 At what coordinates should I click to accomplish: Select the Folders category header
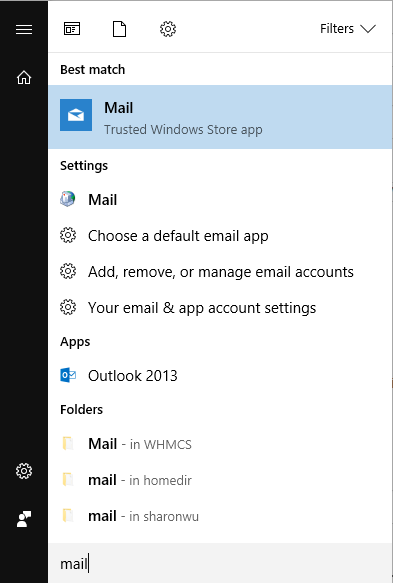81,409
